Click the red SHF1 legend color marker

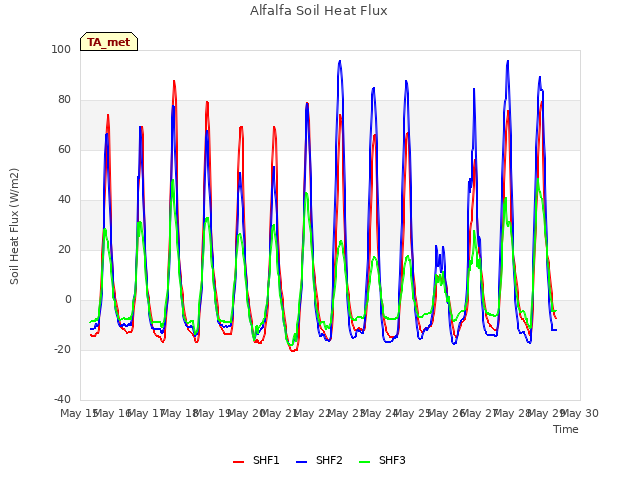[x=238, y=462]
